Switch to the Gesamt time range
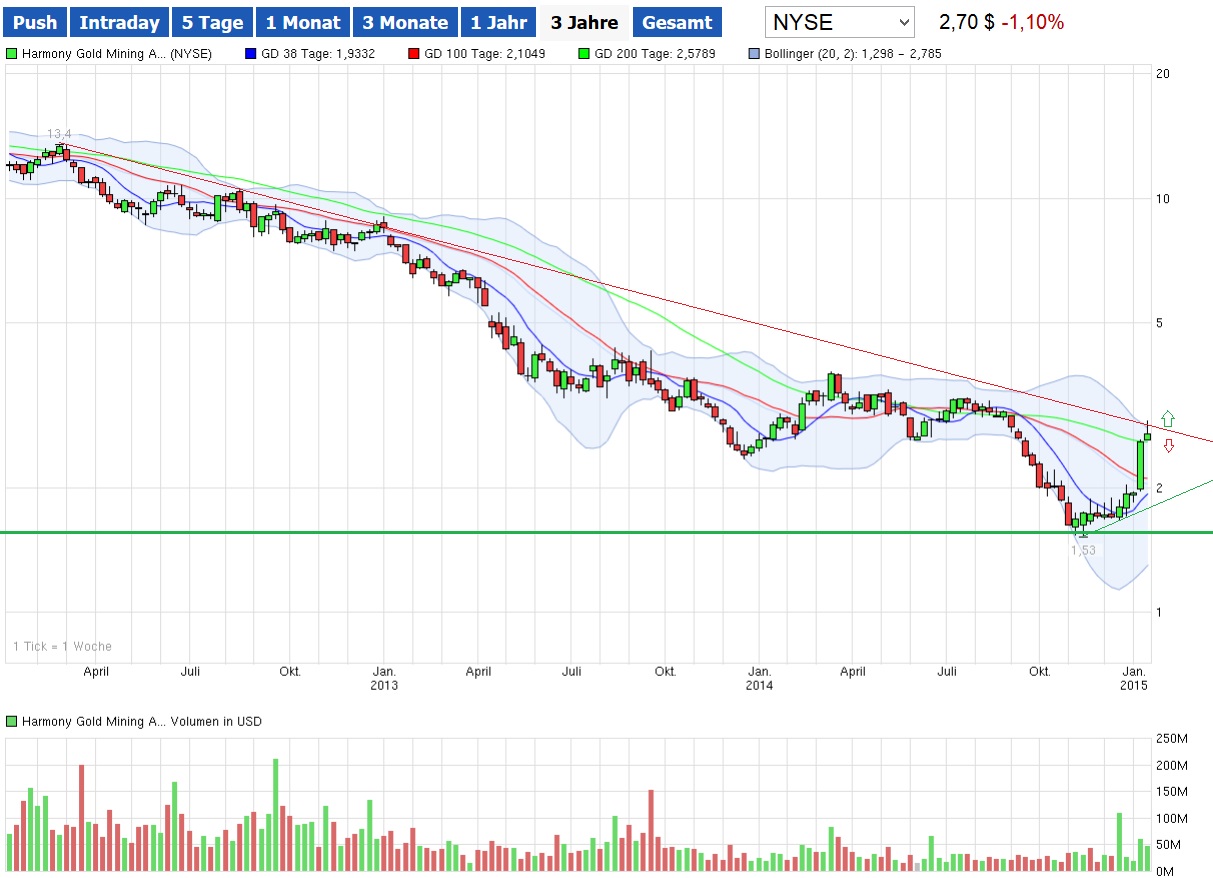 677,21
